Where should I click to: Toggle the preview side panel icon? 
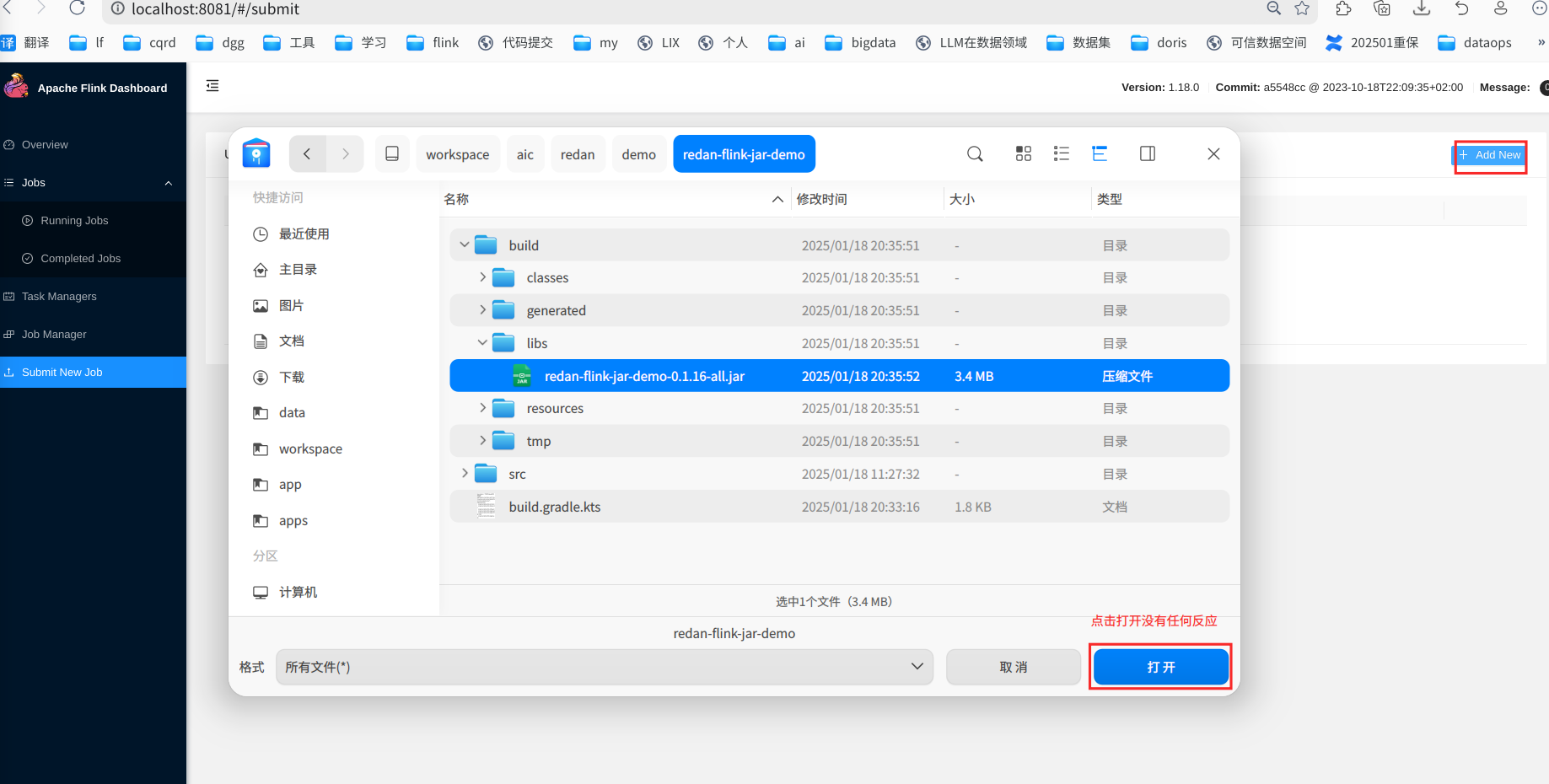pyautogui.click(x=1148, y=154)
